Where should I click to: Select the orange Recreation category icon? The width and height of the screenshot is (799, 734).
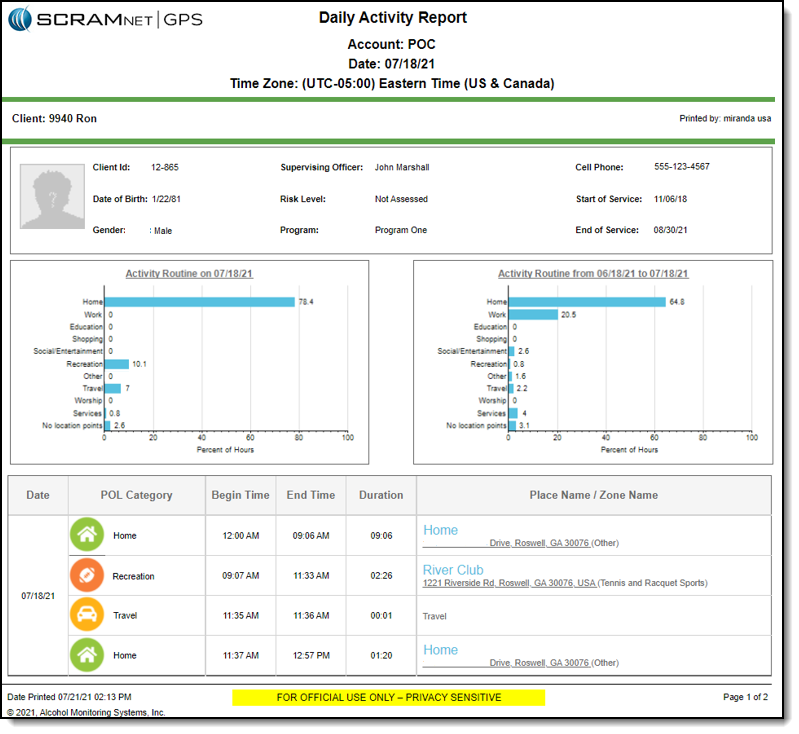coord(87,576)
